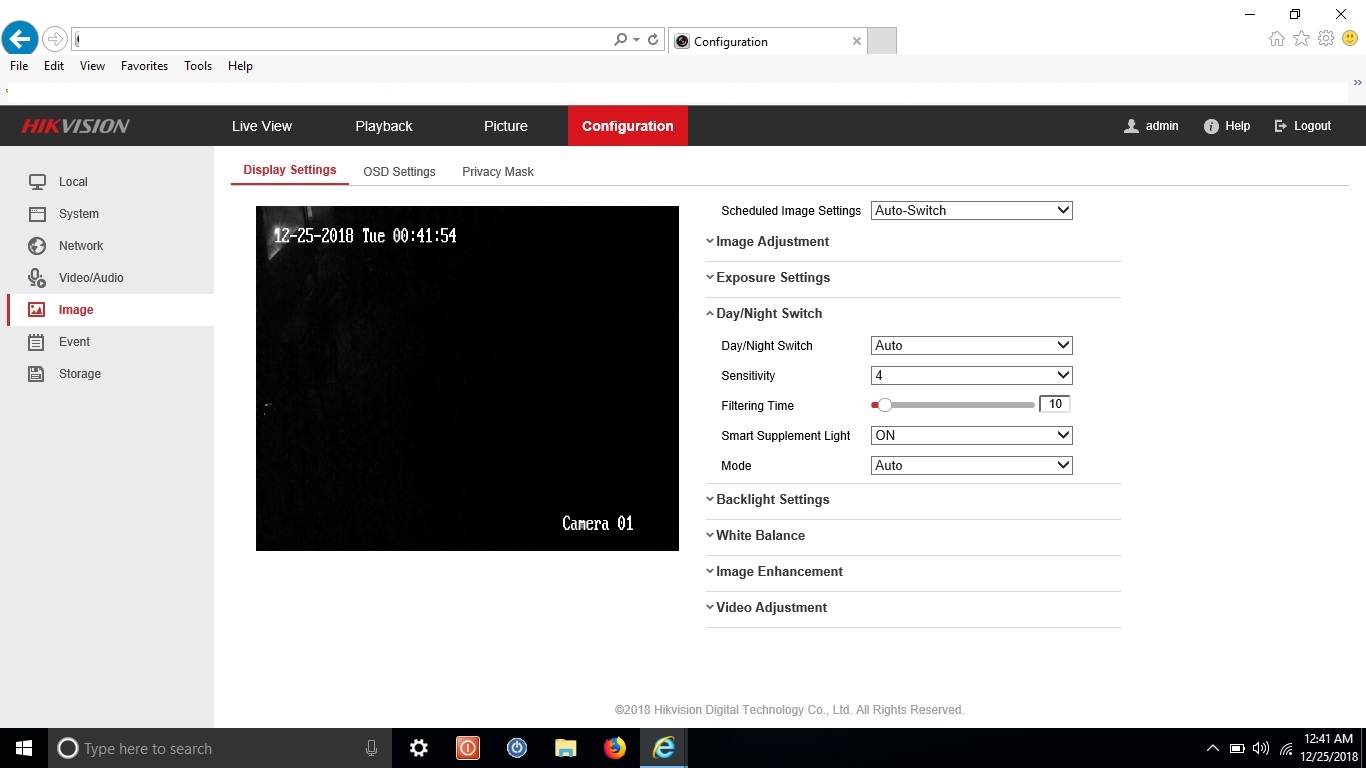Click the browser back arrow button
Image resolution: width=1366 pixels, height=768 pixels.
(19, 40)
